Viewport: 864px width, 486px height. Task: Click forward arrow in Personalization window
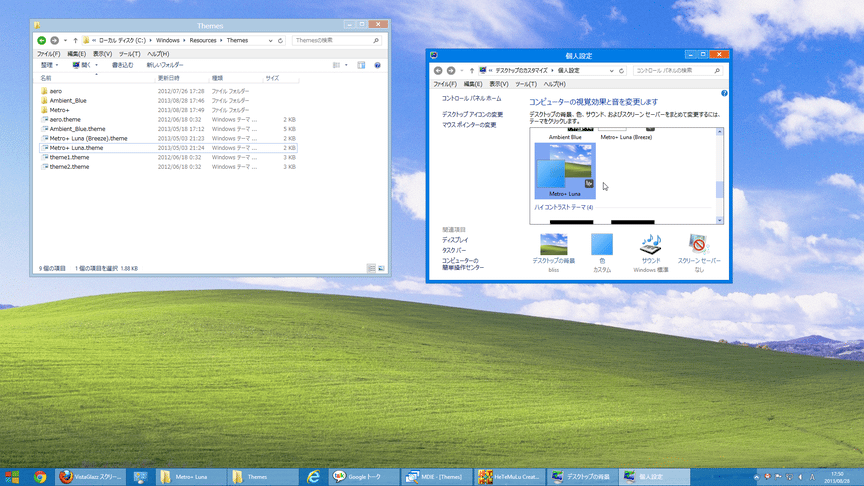(451, 71)
